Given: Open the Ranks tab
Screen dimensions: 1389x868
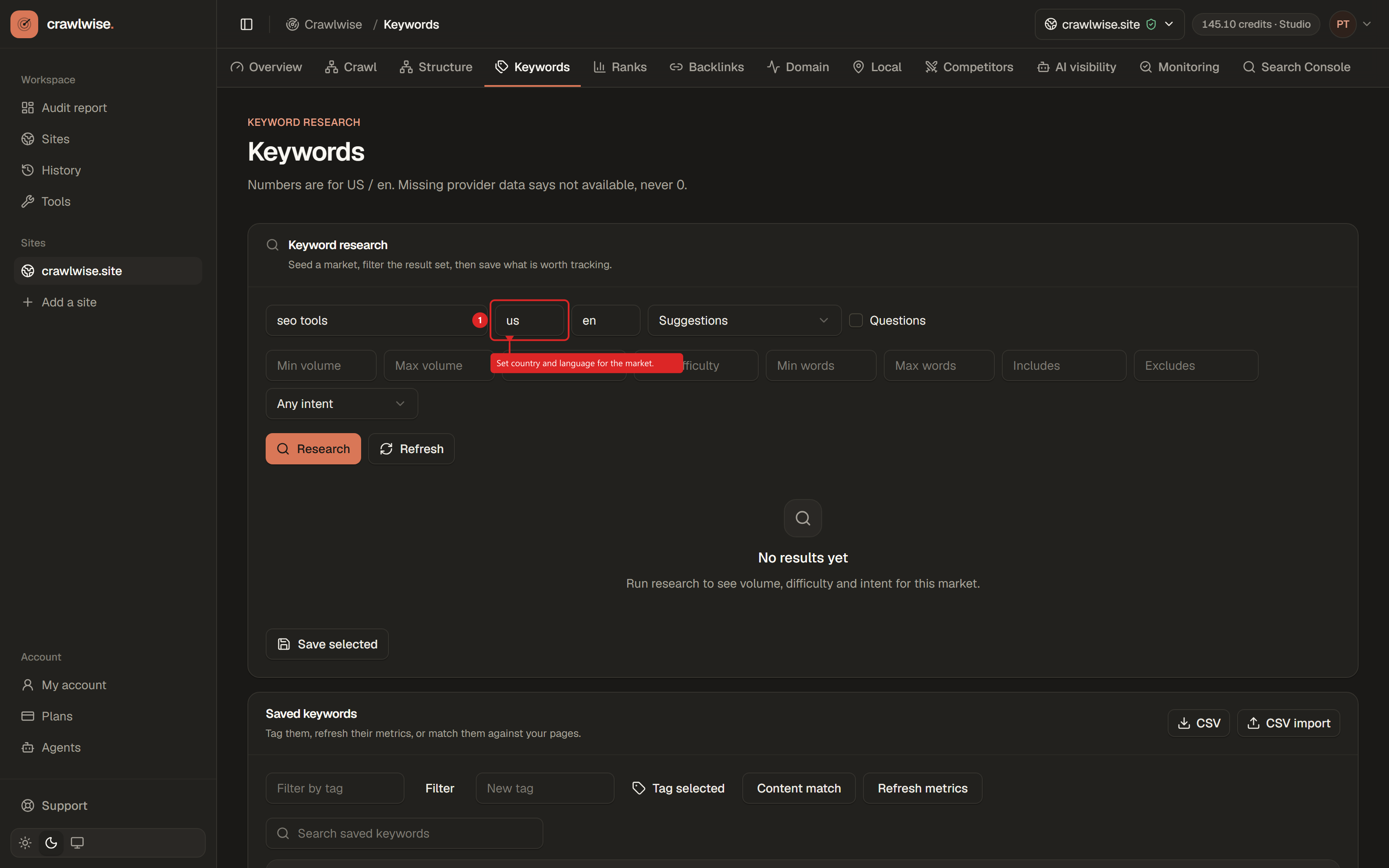Looking at the screenshot, I should point(620,67).
